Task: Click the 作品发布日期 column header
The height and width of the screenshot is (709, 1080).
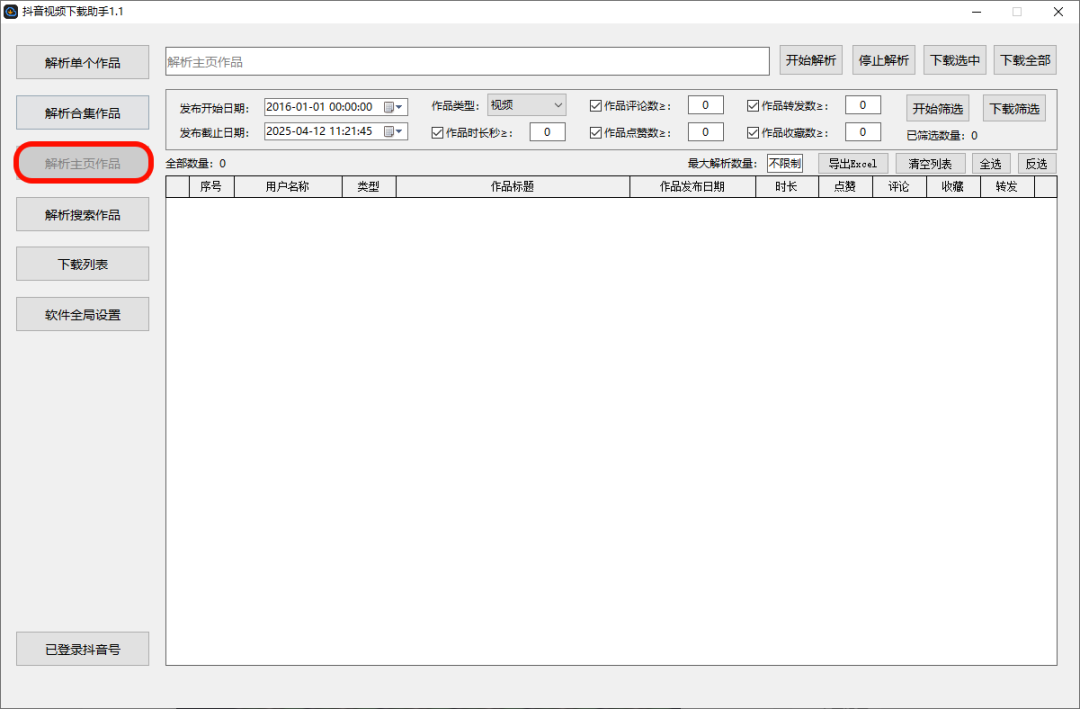Action: [x=692, y=187]
